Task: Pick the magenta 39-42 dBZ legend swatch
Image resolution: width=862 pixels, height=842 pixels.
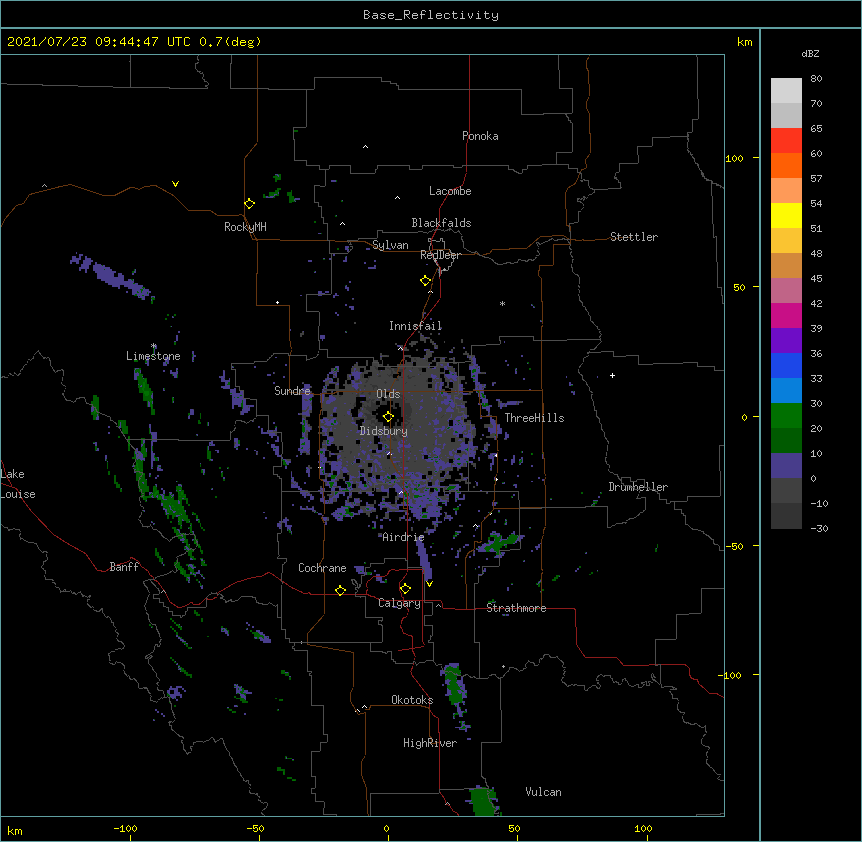Action: point(786,315)
